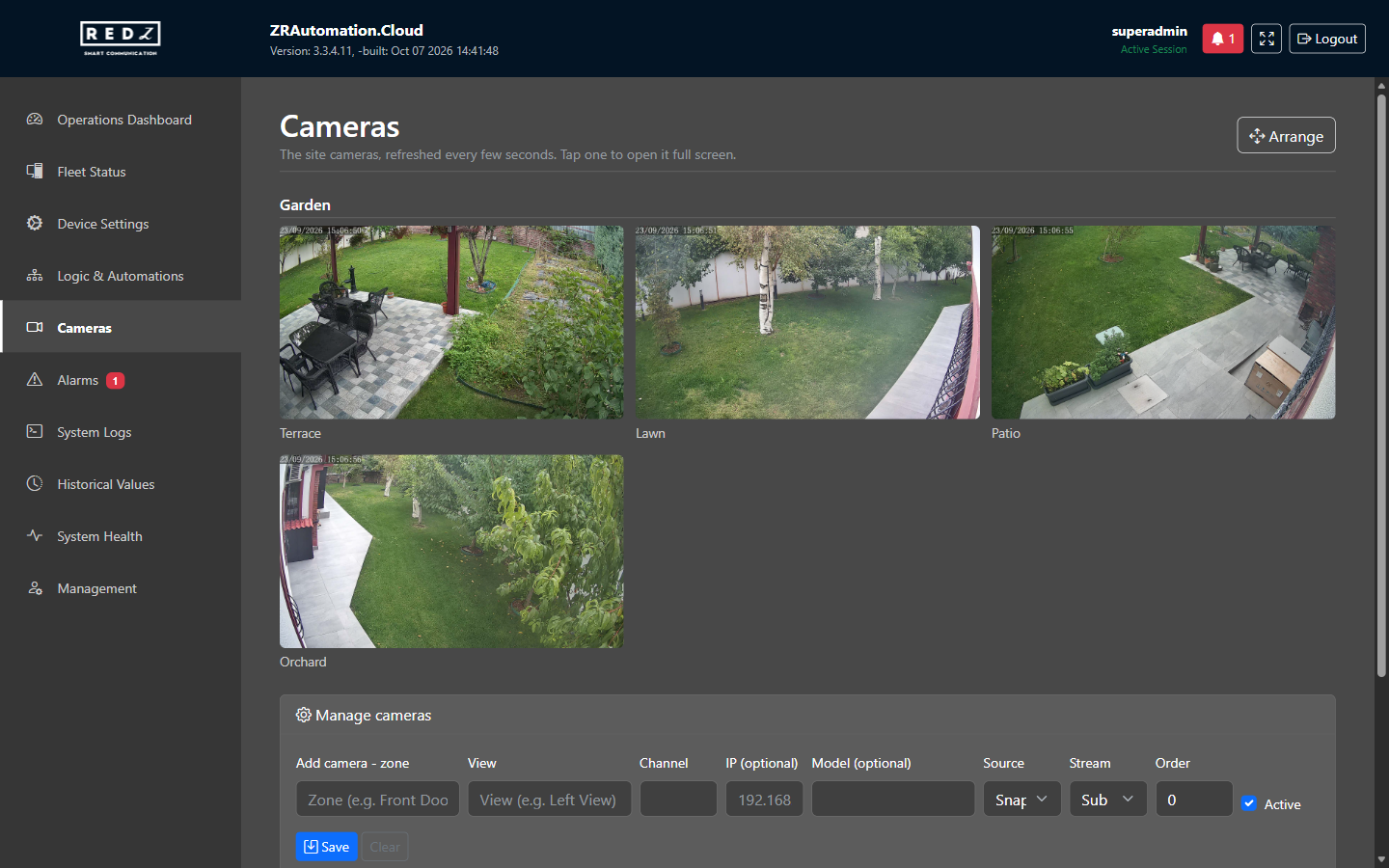This screenshot has height=868, width=1389.
Task: Go to Fleet Status
Action: click(121, 172)
